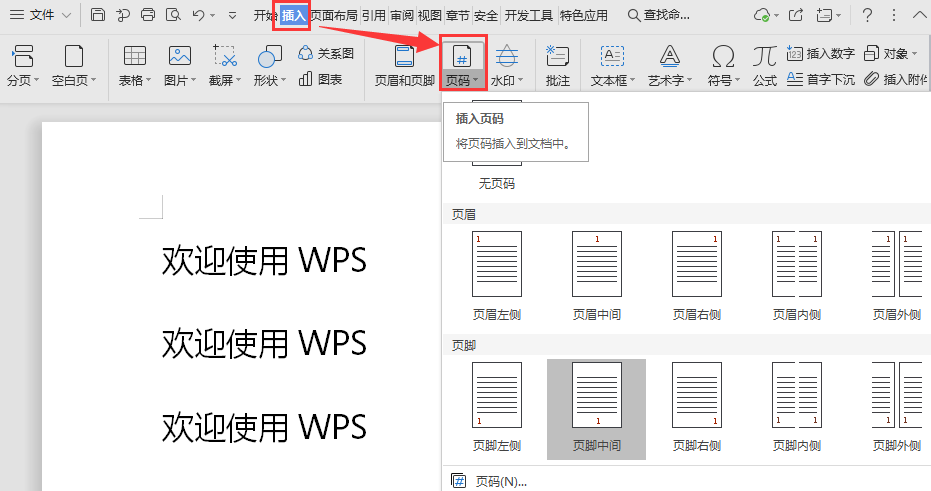The height and width of the screenshot is (491, 931).
Task: Select 页脚中间 page number layout
Action: click(597, 409)
